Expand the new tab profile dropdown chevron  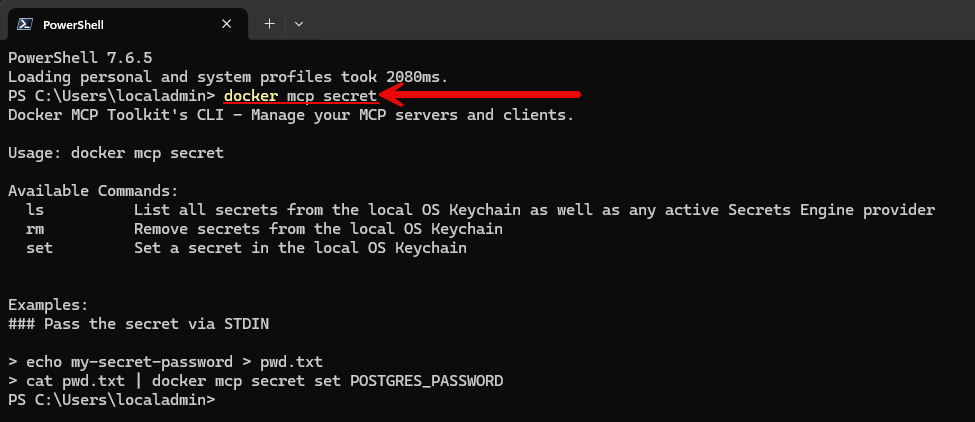(299, 24)
